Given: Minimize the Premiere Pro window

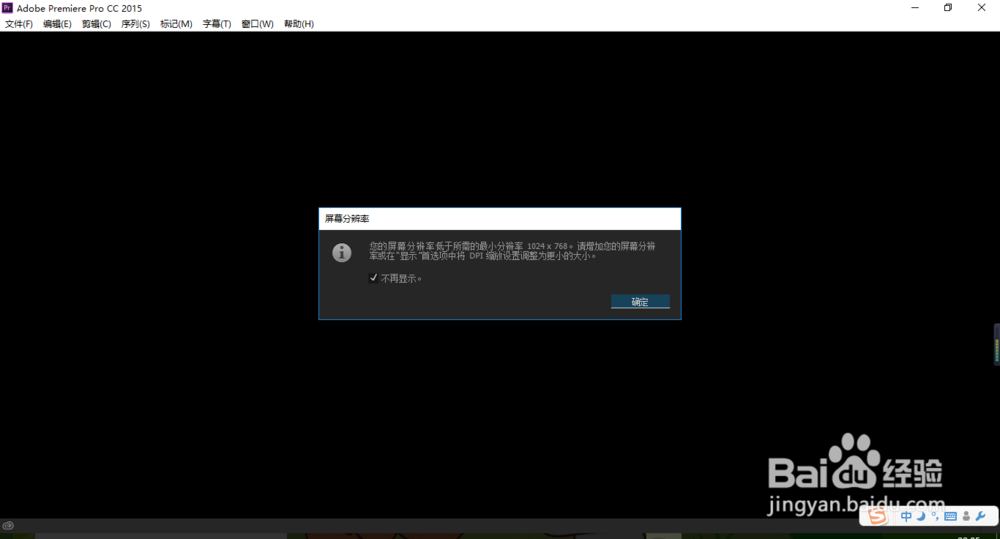Looking at the screenshot, I should click(915, 8).
